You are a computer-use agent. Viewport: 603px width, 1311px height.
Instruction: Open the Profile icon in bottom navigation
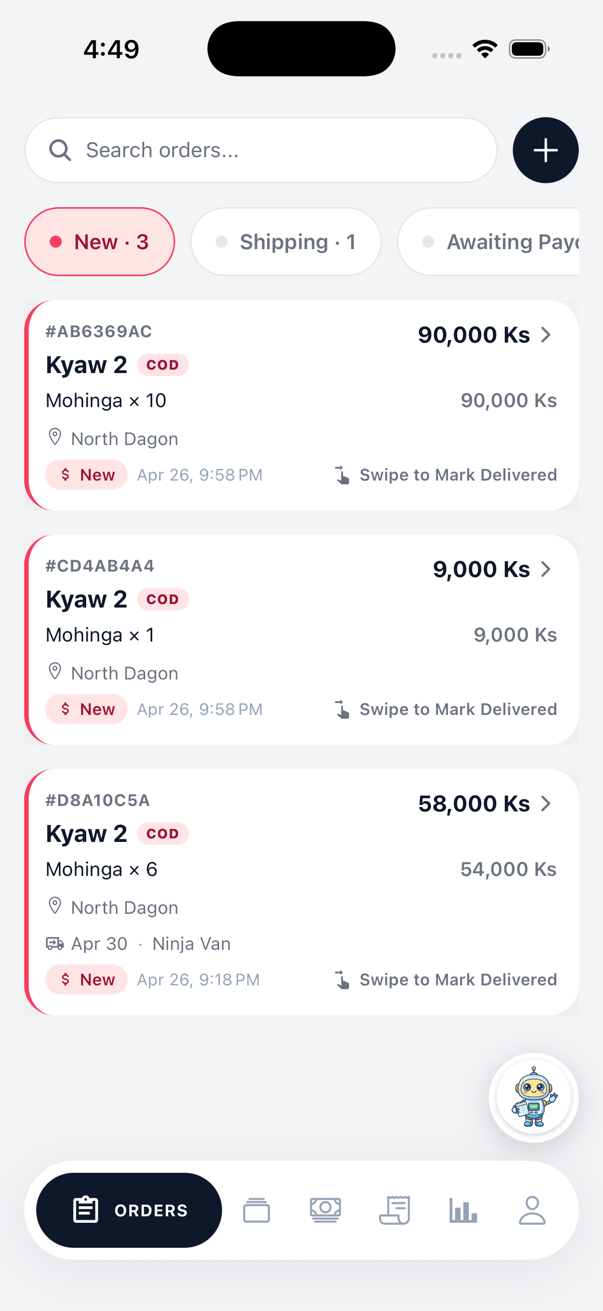(532, 1210)
